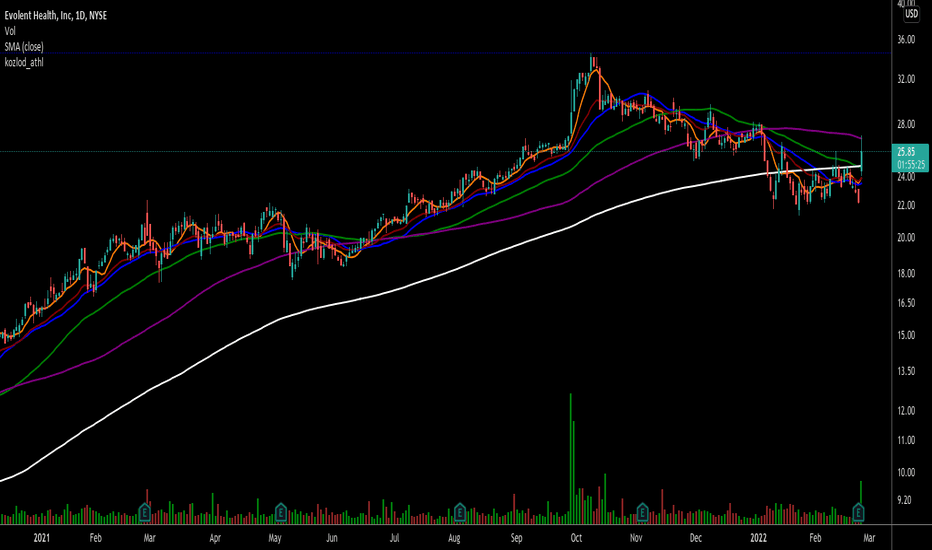This screenshot has height=550, width=932.
Task: Click the May time axis label
Action: pos(275,538)
